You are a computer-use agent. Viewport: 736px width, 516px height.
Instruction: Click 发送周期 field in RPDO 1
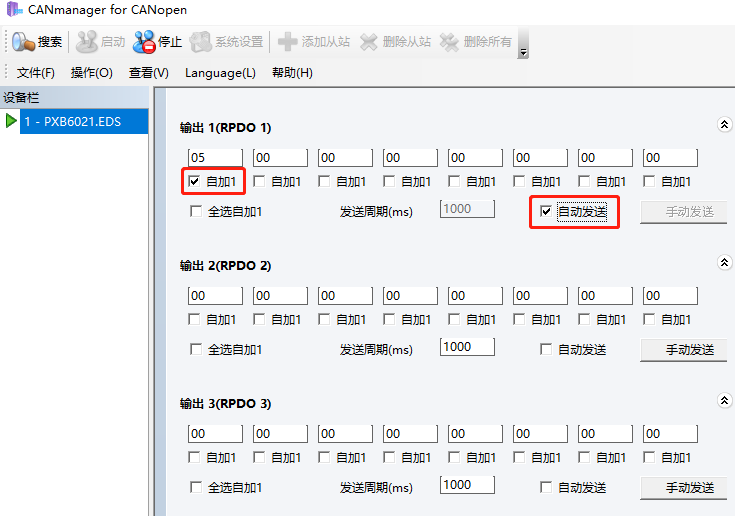click(x=468, y=209)
